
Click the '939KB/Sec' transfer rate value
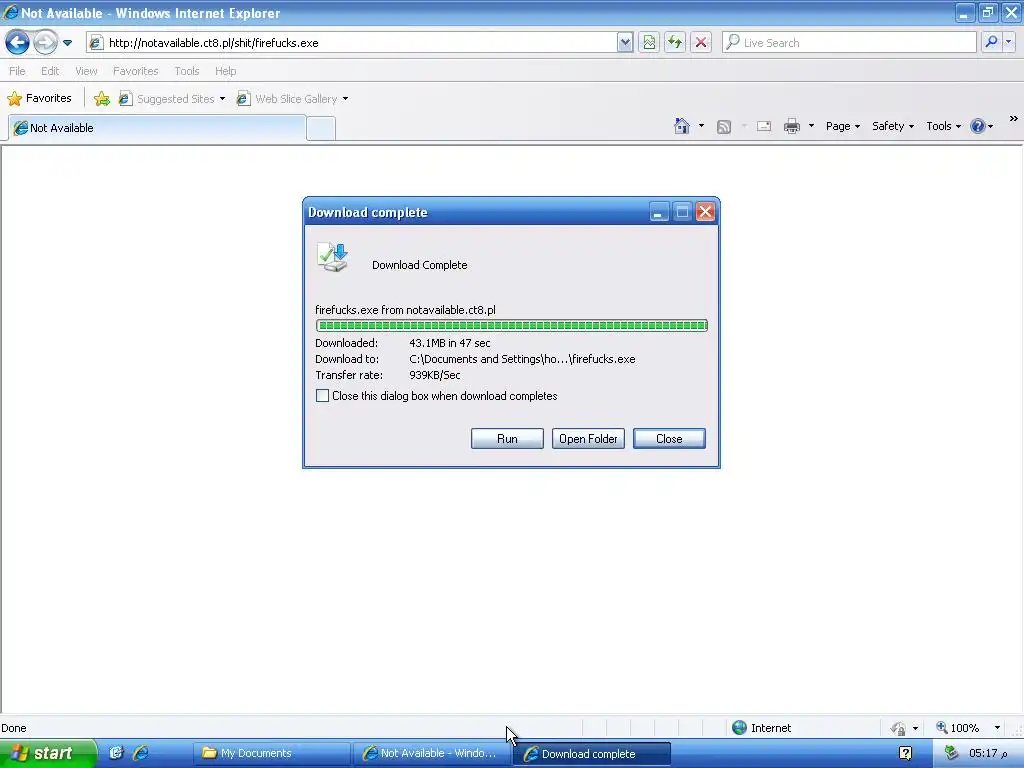[435, 376]
